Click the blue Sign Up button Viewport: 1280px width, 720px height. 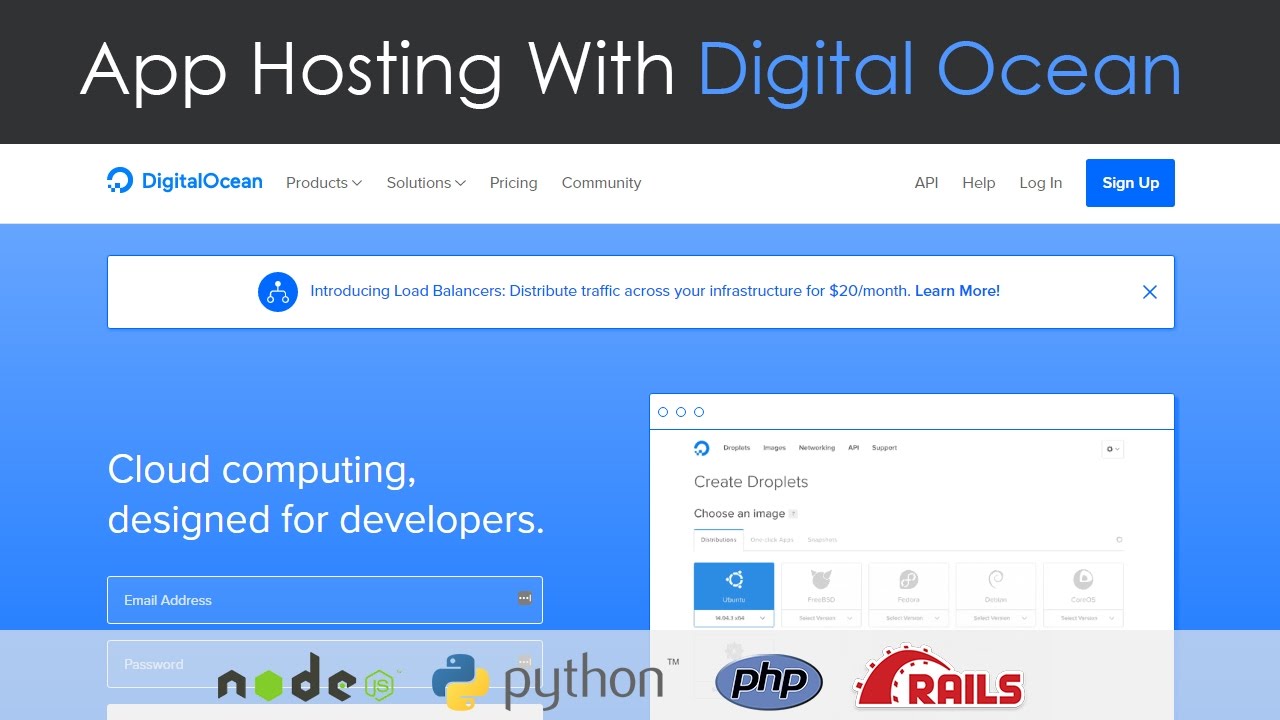point(1130,183)
